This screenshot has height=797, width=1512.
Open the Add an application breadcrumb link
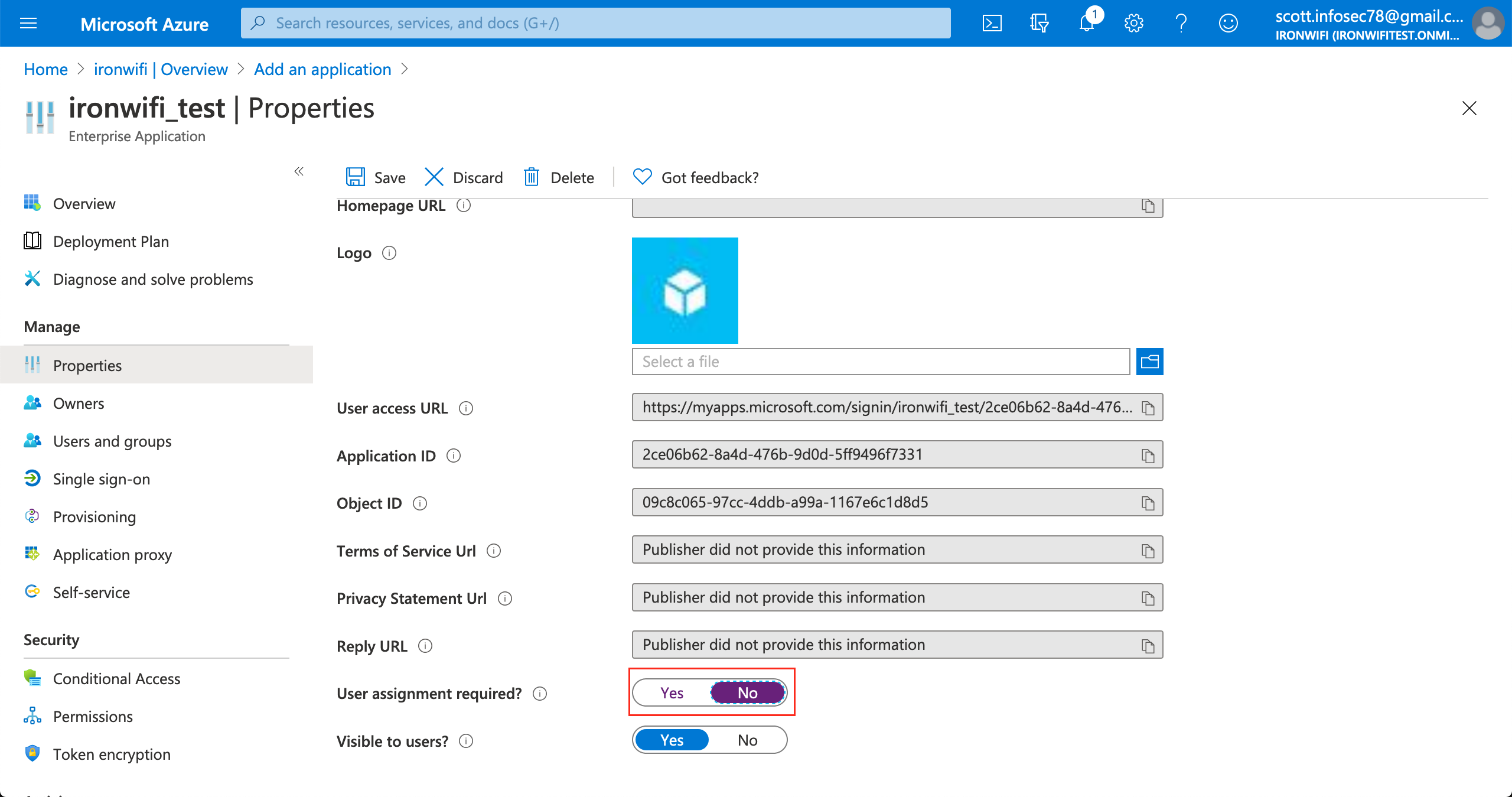click(x=322, y=69)
